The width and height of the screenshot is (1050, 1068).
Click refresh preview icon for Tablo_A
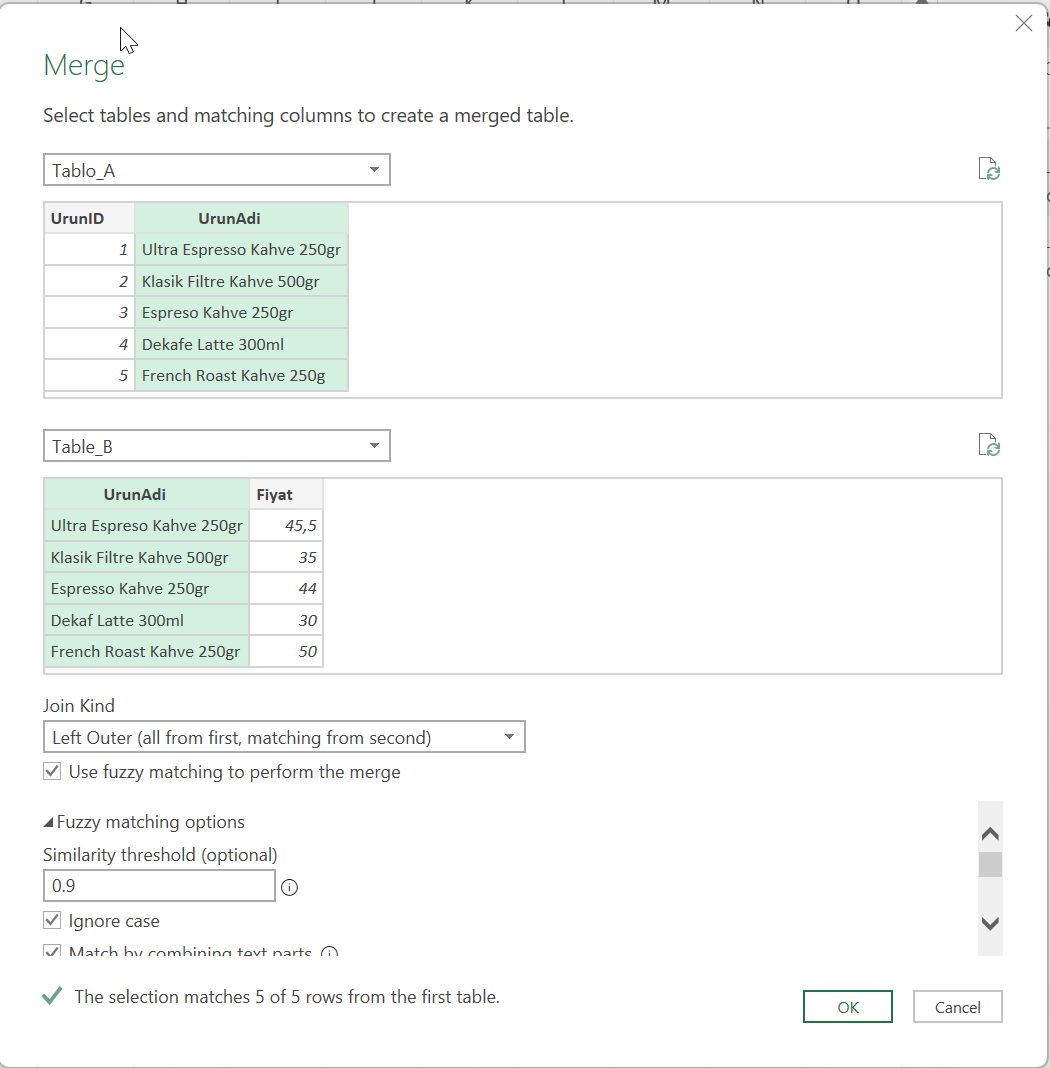[989, 169]
